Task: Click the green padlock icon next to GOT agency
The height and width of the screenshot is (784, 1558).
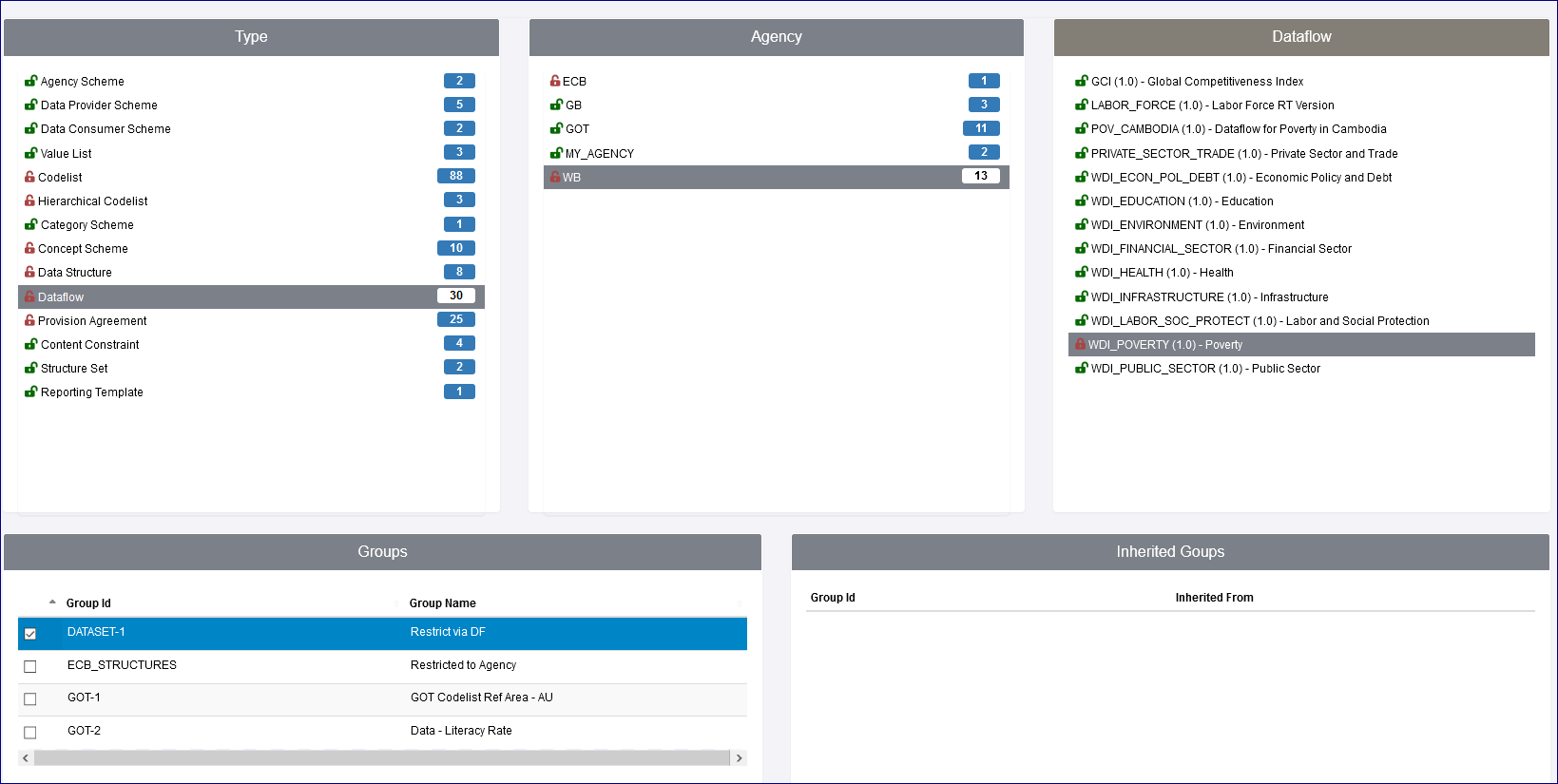Action: coord(556,129)
